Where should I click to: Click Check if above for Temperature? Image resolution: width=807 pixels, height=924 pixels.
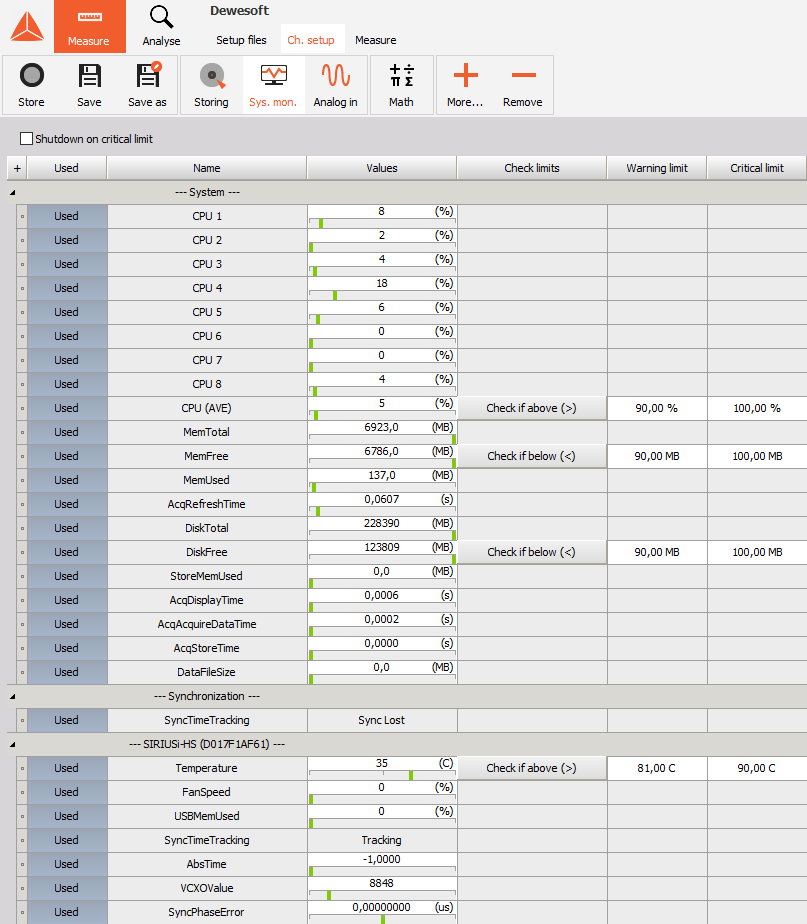[x=532, y=768]
